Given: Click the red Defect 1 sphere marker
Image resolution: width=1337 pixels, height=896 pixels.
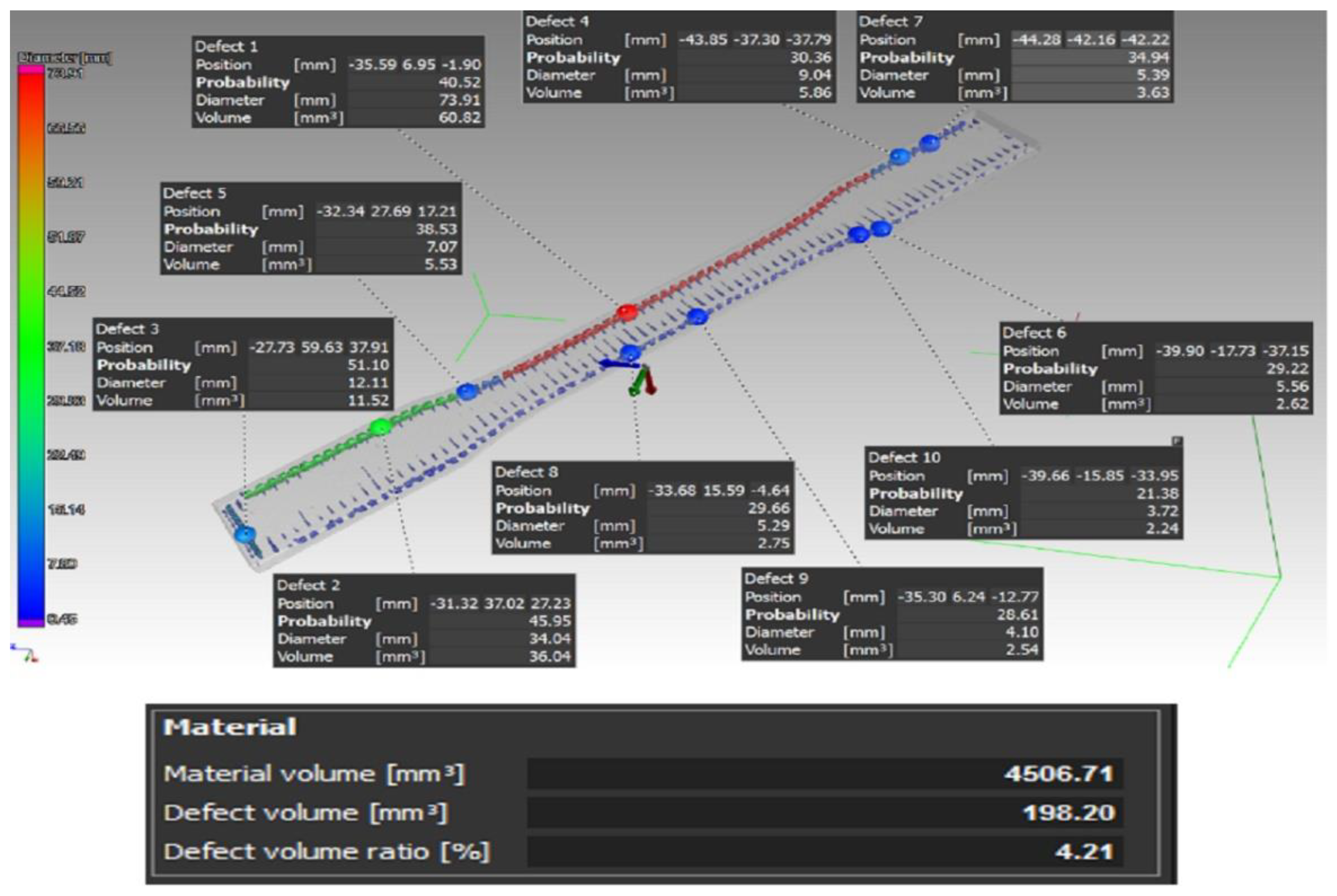Looking at the screenshot, I should coord(627,312).
